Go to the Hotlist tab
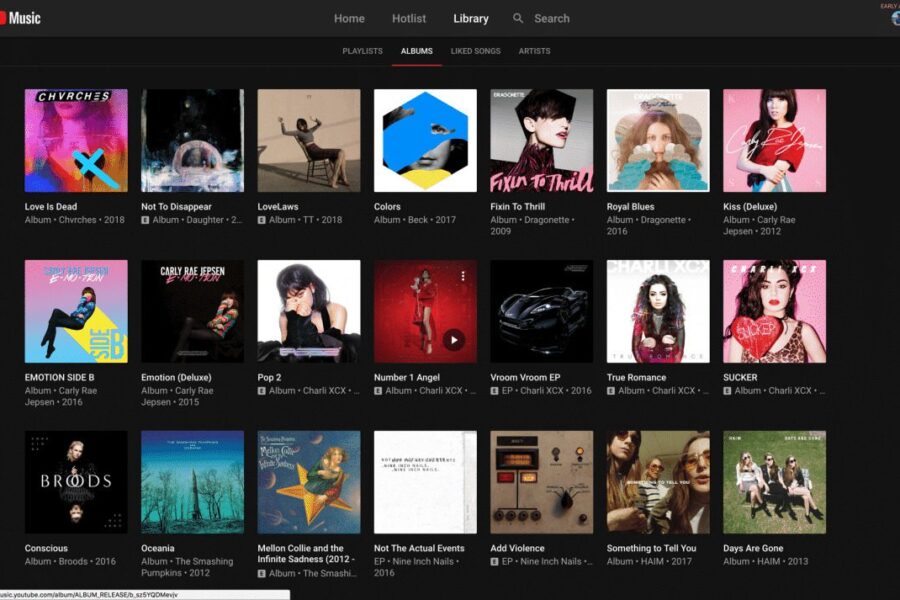 409,18
